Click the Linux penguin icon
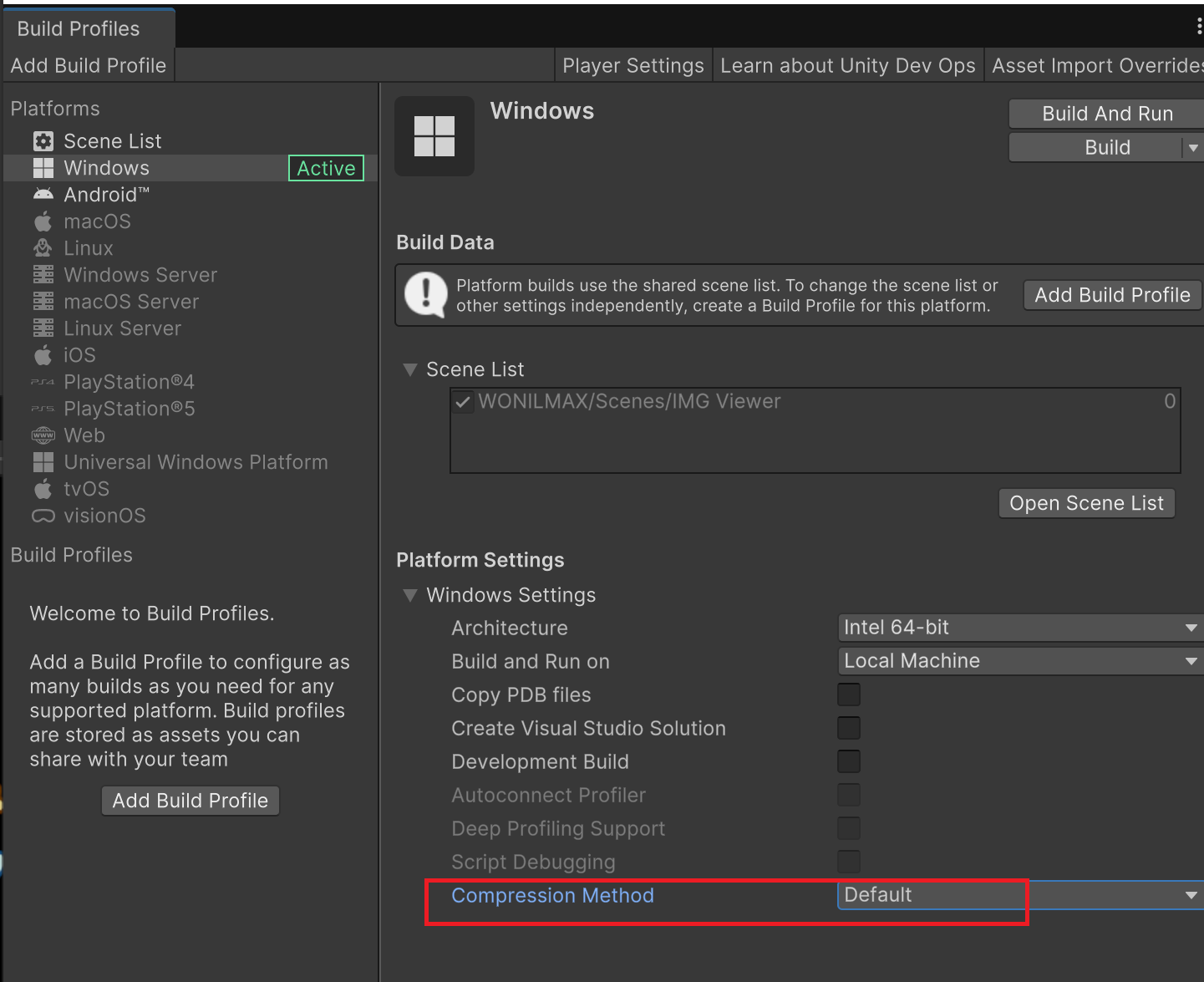This screenshot has width=1204, height=982. click(43, 248)
